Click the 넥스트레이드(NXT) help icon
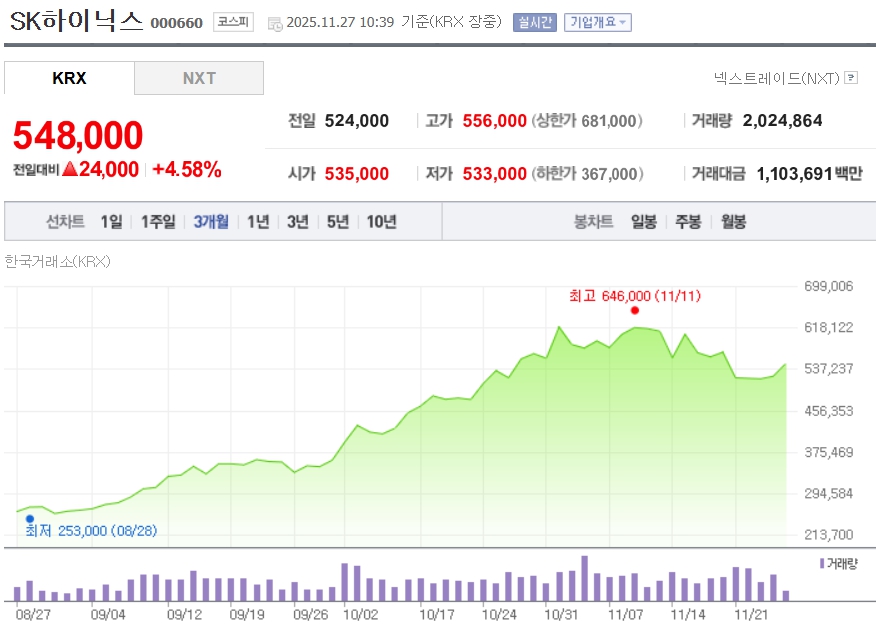 click(851, 77)
